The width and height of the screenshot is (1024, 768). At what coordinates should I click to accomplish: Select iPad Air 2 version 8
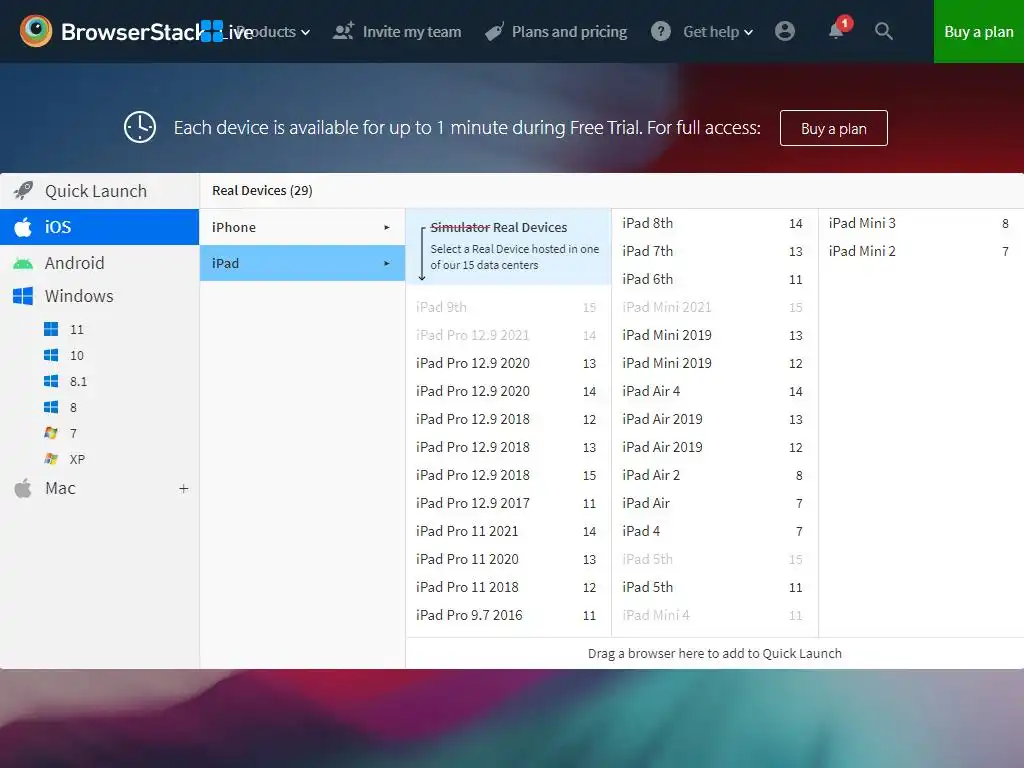[x=712, y=475]
